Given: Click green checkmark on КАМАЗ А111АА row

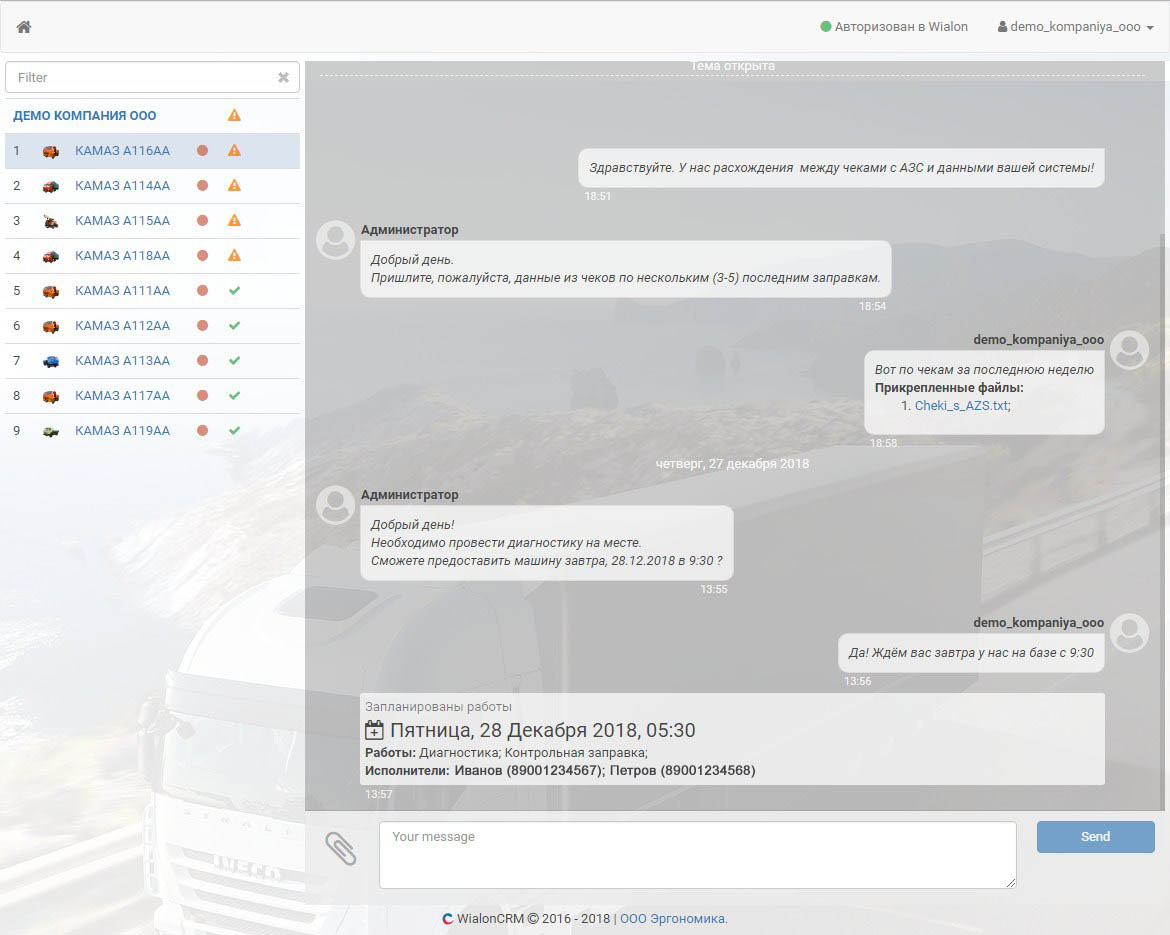Looking at the screenshot, I should coord(234,291).
